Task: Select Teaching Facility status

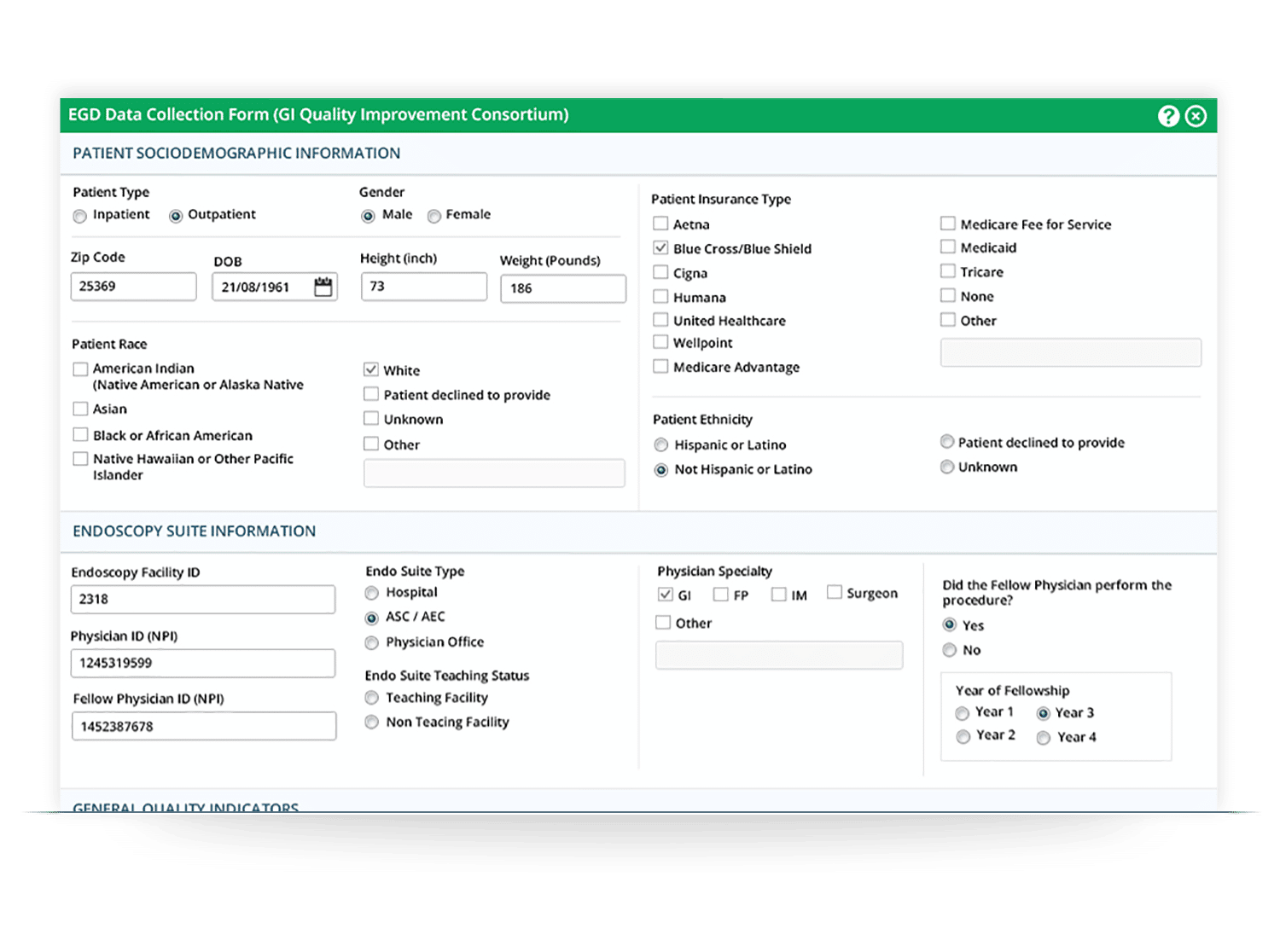Action: click(x=372, y=698)
